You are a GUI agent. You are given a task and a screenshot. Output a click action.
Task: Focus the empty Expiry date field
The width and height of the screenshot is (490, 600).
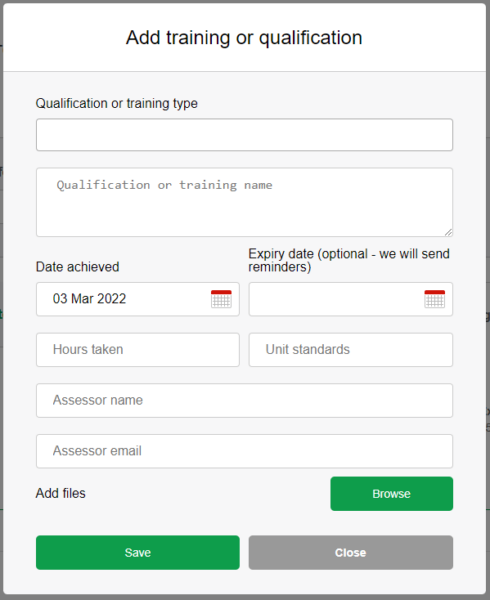coord(351,299)
